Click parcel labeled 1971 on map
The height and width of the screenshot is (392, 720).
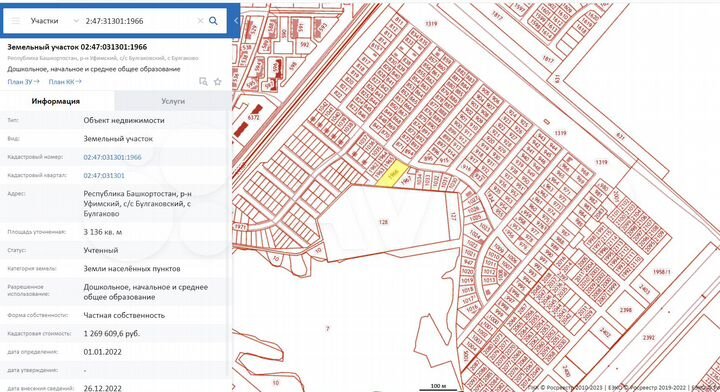[240, 227]
